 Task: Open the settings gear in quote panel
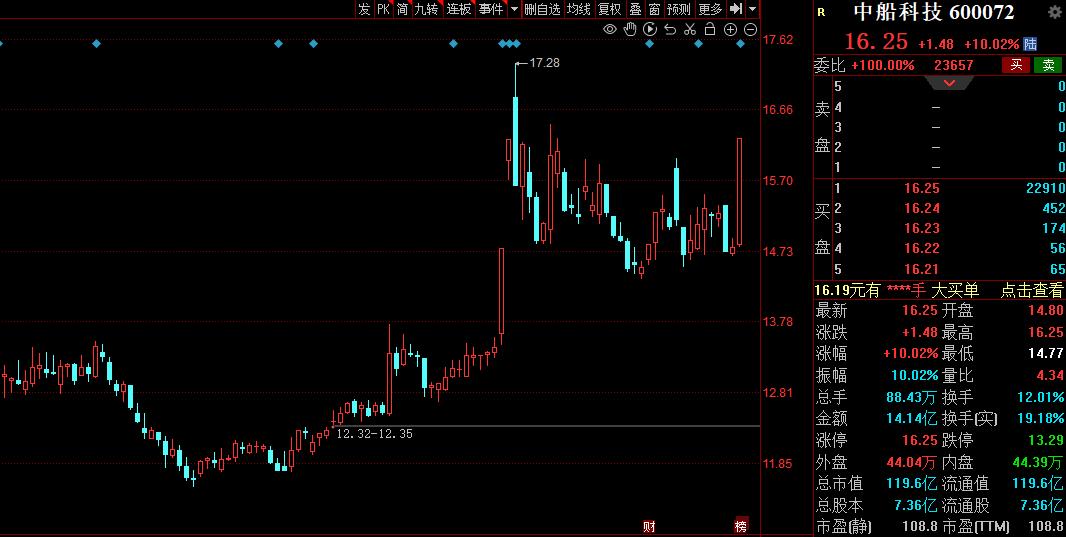click(1054, 12)
